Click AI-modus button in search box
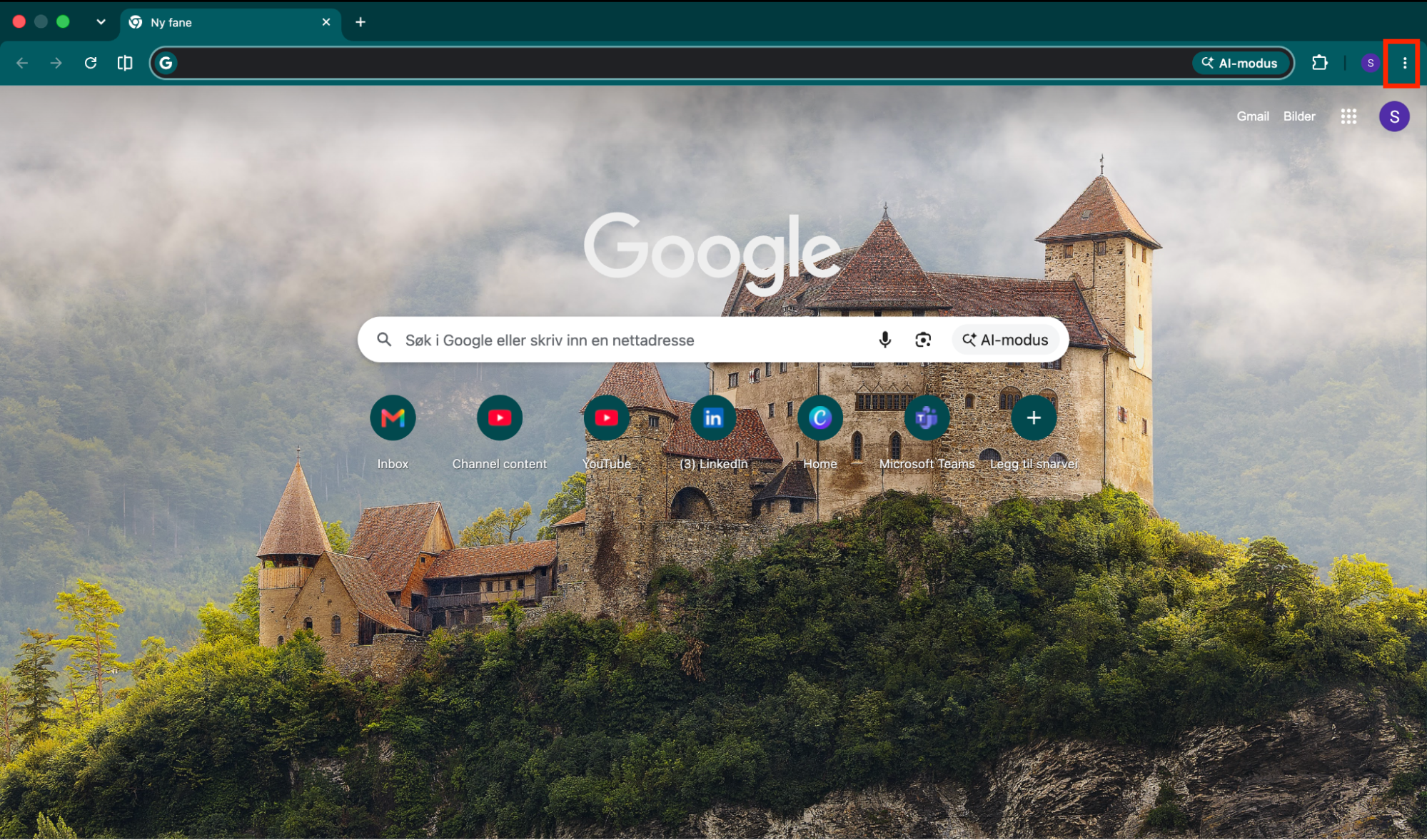 [1005, 340]
